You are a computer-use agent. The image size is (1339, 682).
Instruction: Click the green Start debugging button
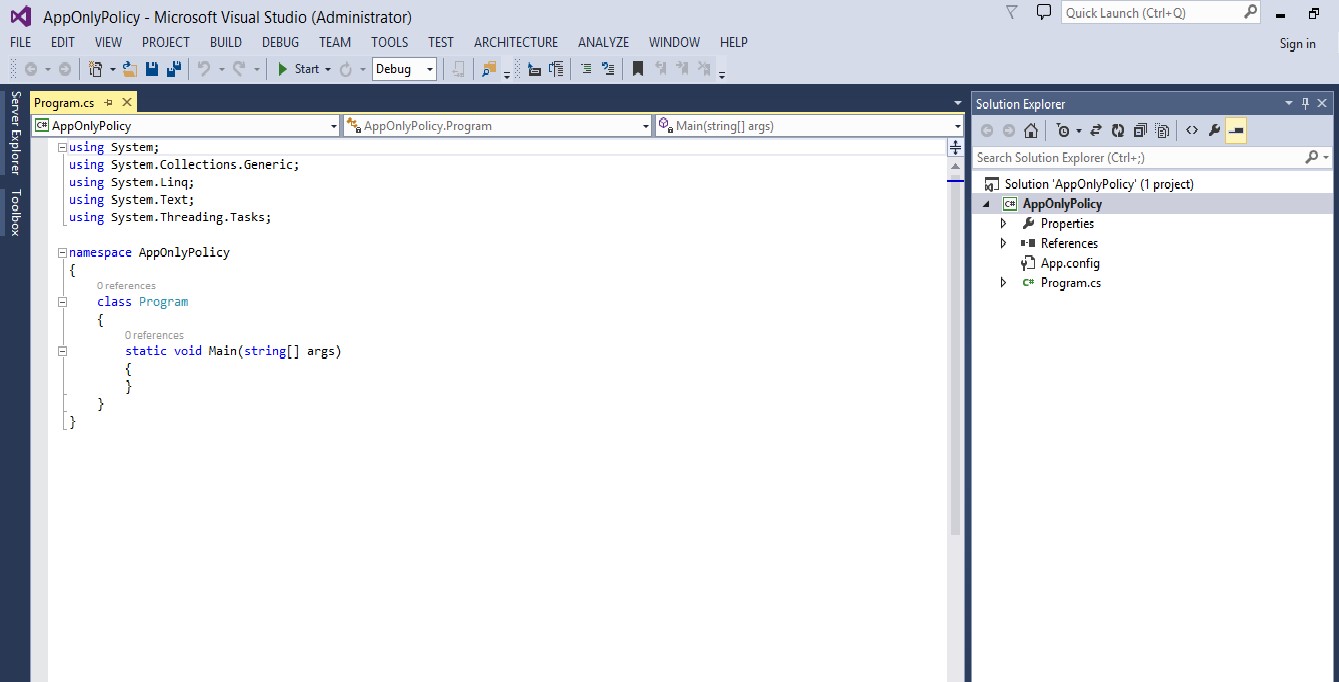tap(298, 69)
